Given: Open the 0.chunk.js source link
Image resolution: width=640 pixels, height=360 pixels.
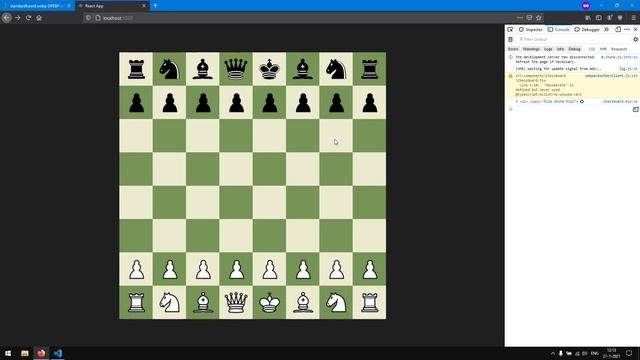Looking at the screenshot, I should tap(619, 57).
